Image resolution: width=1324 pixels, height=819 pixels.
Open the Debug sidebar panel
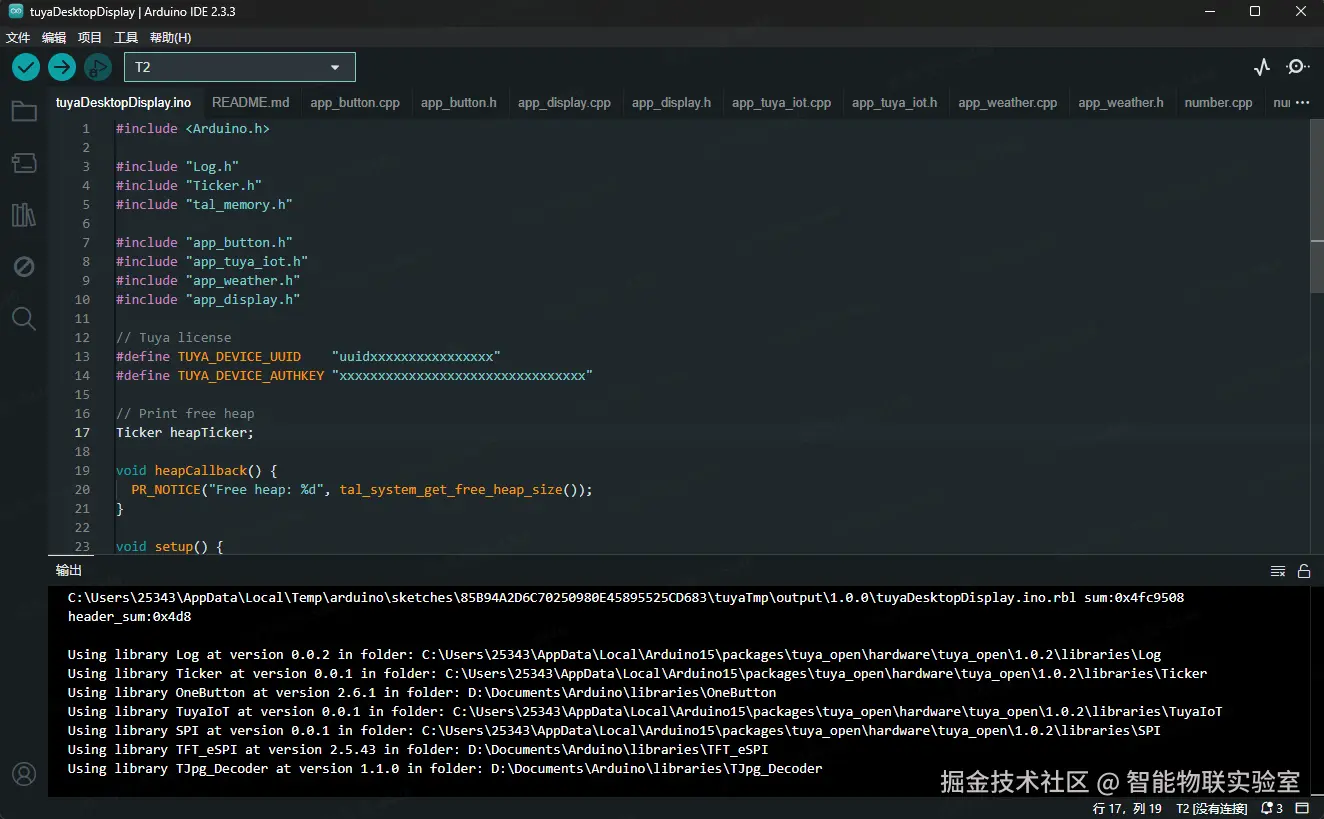[x=24, y=266]
